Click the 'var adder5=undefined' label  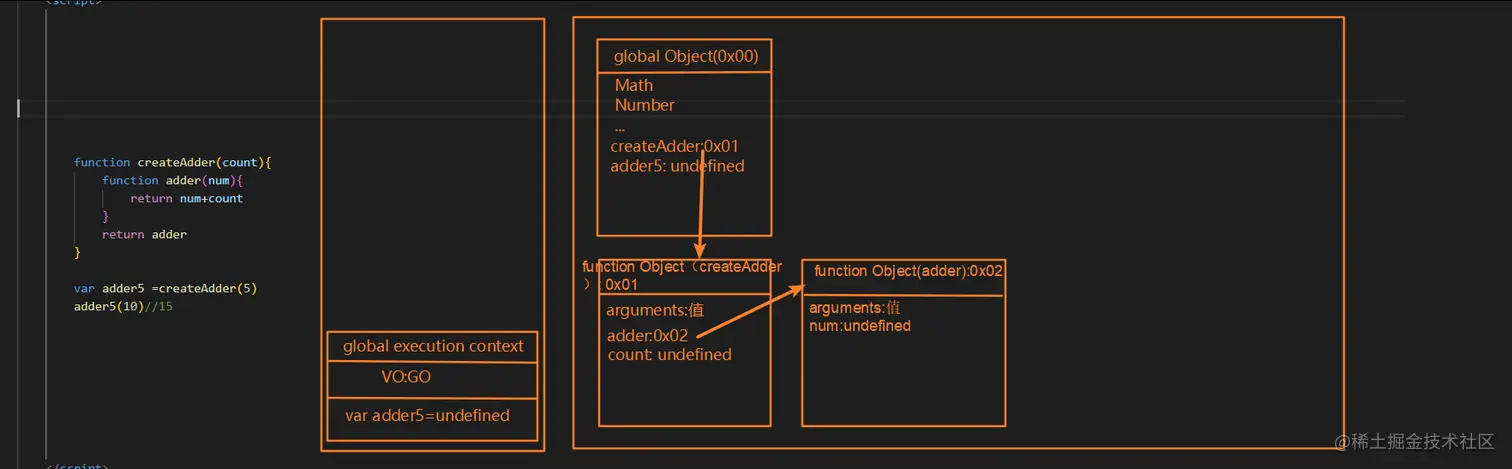click(x=427, y=415)
